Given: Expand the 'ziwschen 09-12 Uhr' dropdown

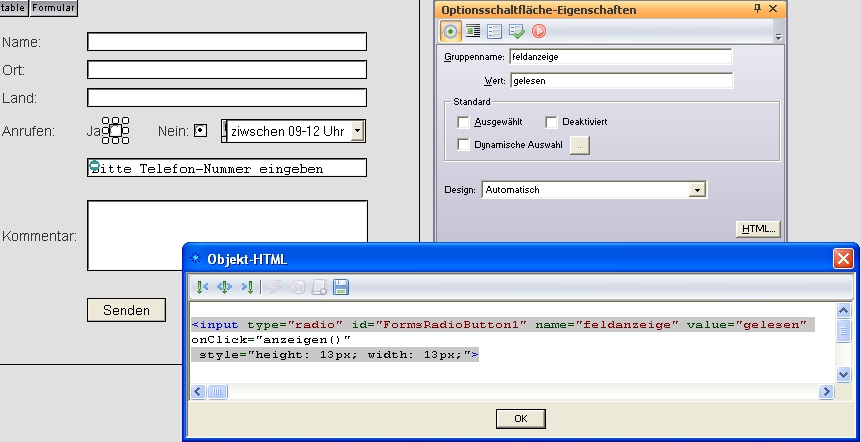Looking at the screenshot, I should pyautogui.click(x=357, y=131).
